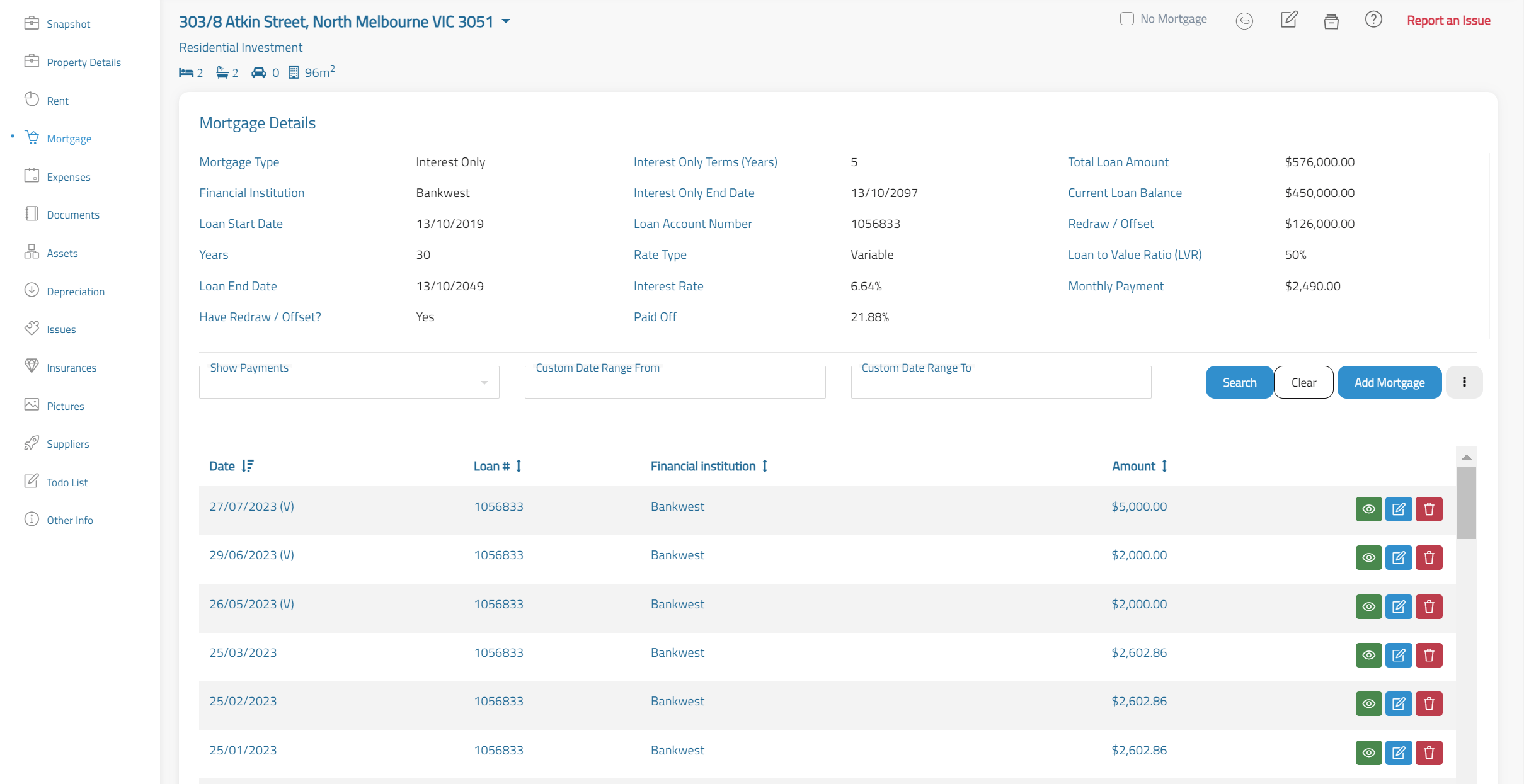View the 25/03/2023 payment via eye icon
Image resolution: width=1524 pixels, height=784 pixels.
pos(1368,655)
